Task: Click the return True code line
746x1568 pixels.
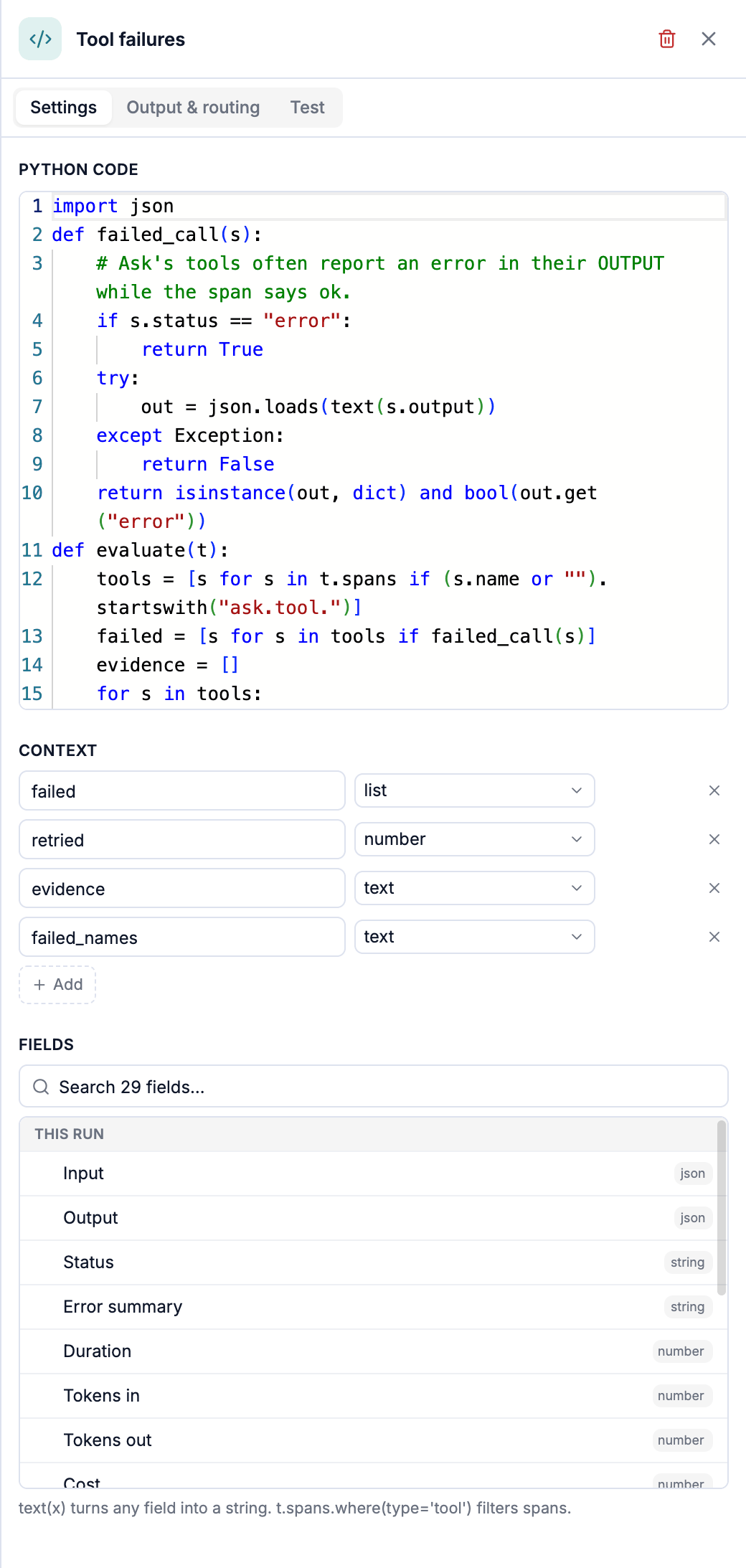Action: [x=202, y=349]
